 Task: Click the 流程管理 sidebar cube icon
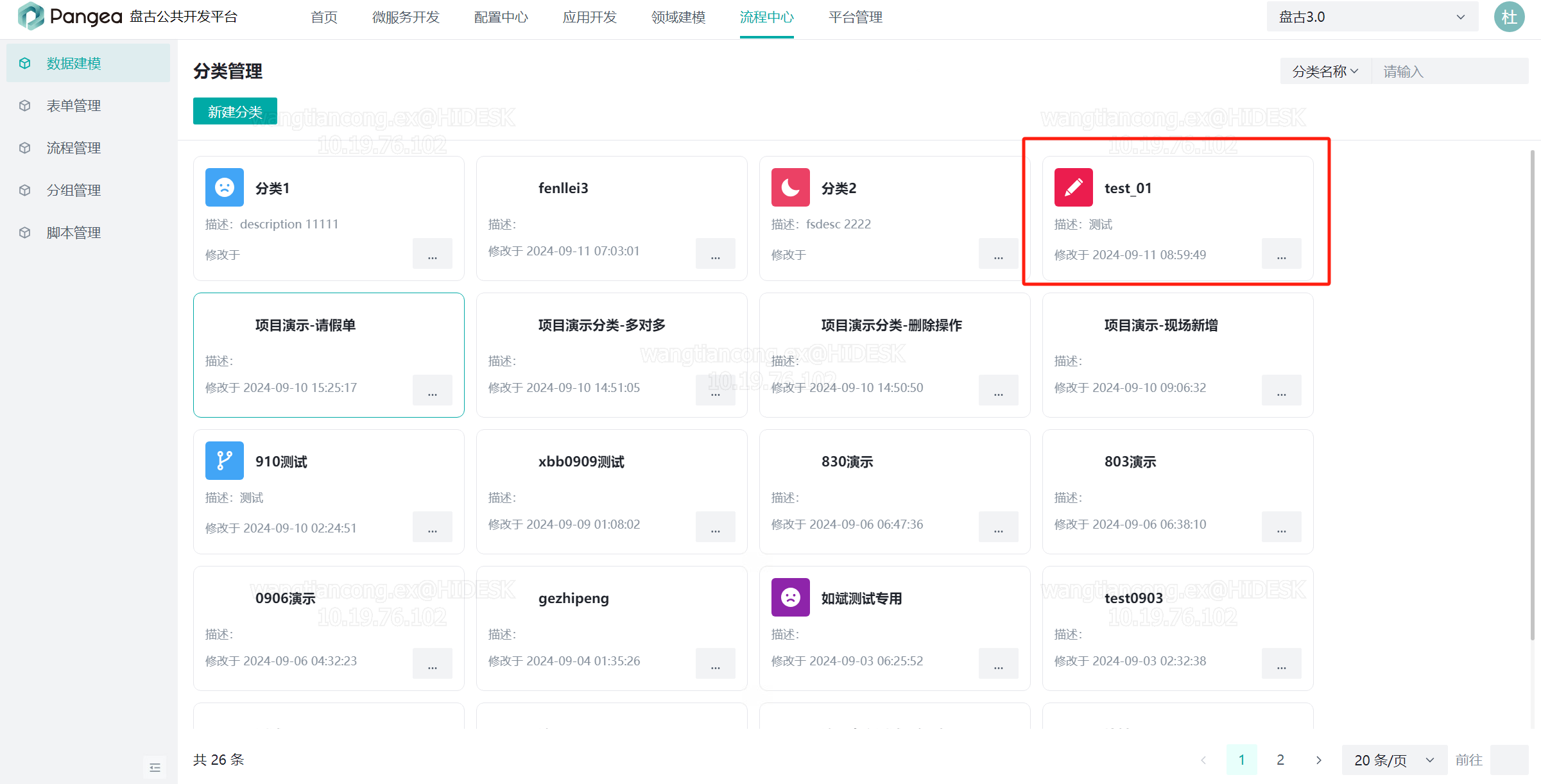point(25,148)
